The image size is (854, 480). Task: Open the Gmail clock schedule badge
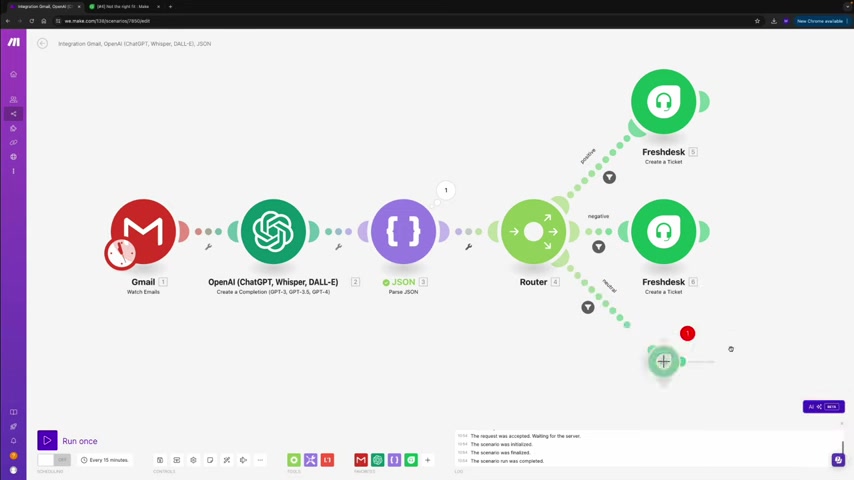tap(121, 253)
